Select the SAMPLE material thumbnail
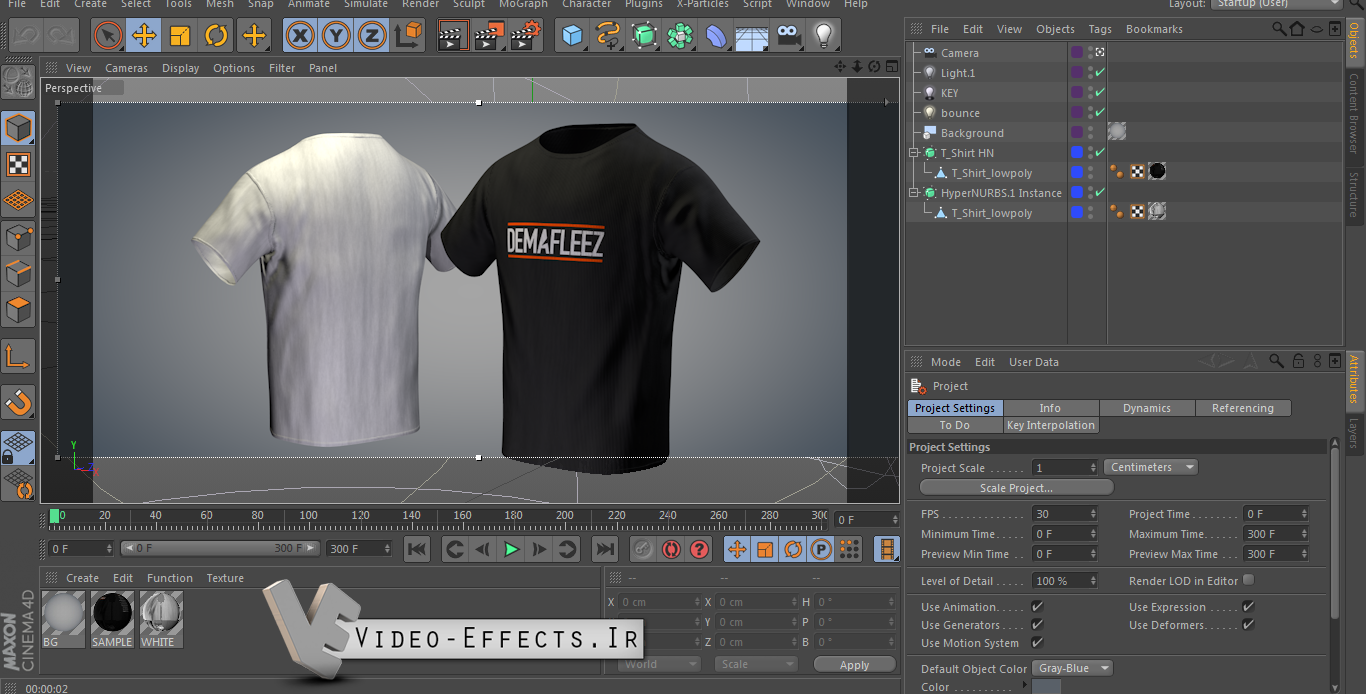The width and height of the screenshot is (1366, 694). (112, 619)
